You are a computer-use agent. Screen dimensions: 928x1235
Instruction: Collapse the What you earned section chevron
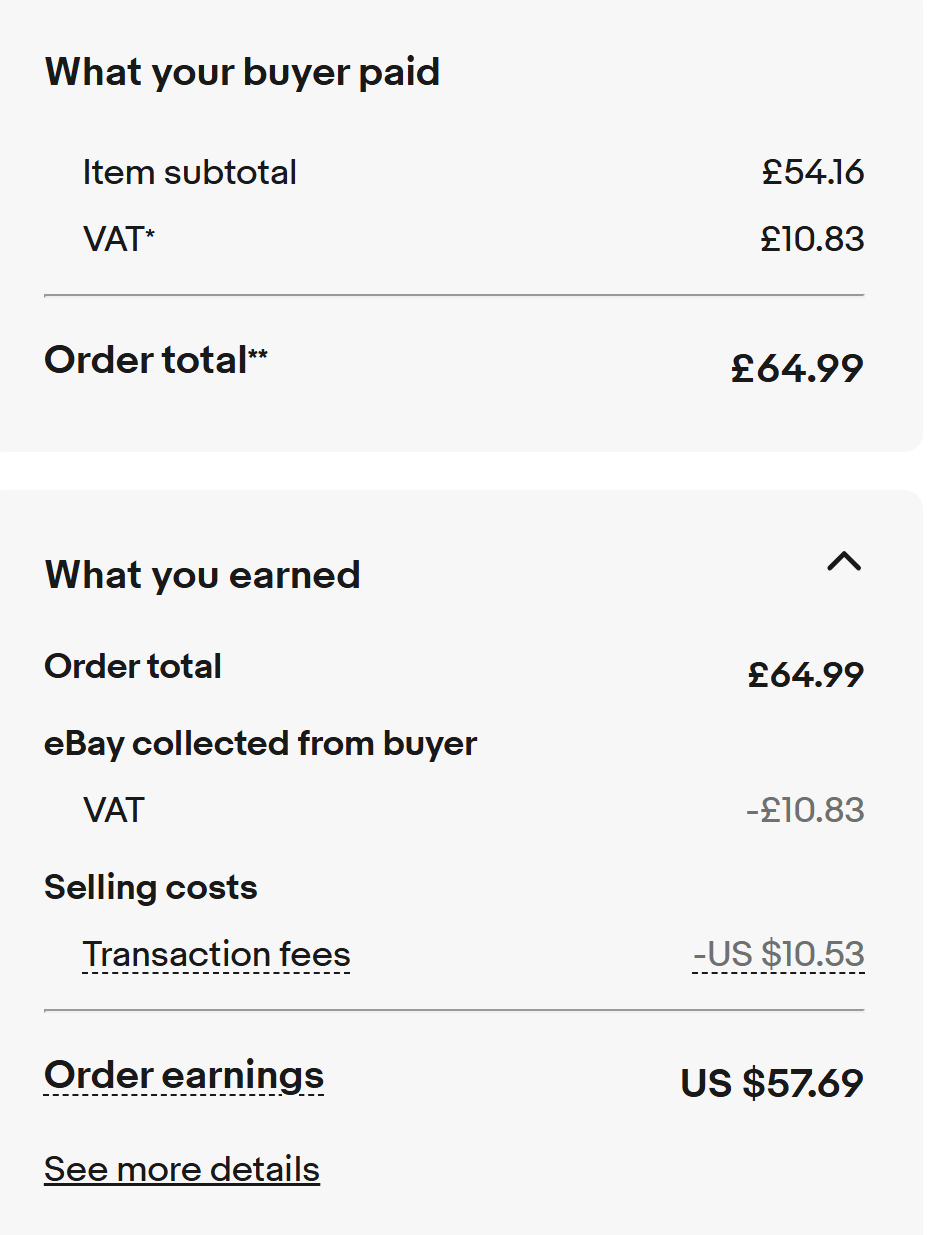coord(844,562)
